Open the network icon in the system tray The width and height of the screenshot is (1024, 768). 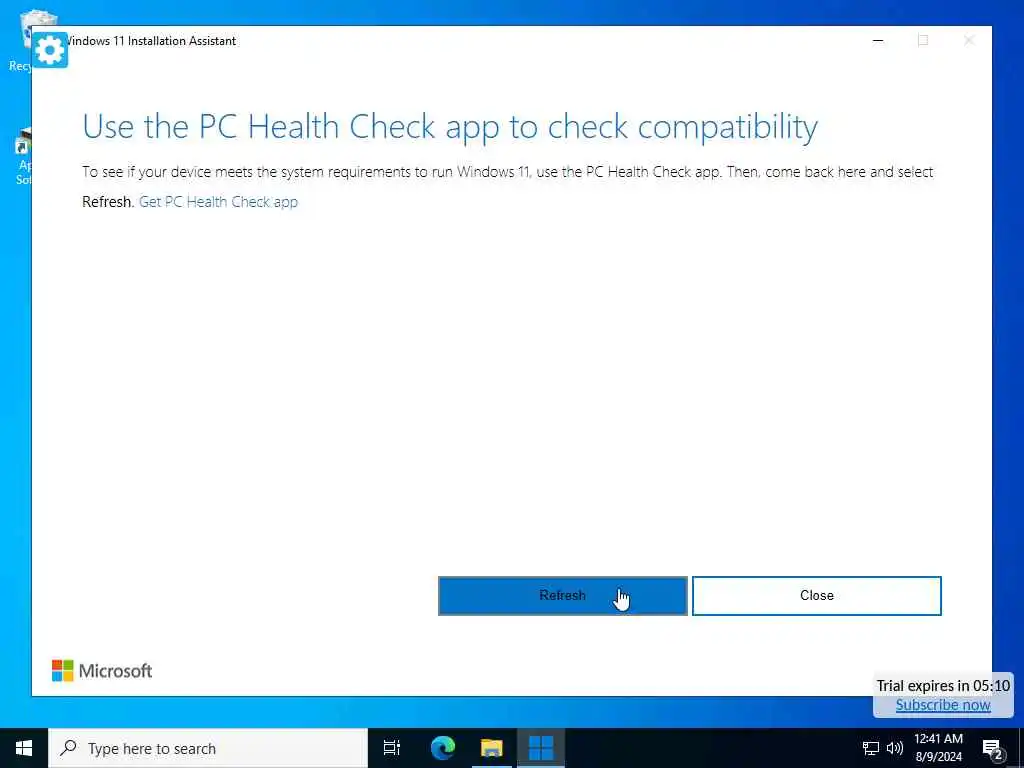[x=871, y=748]
